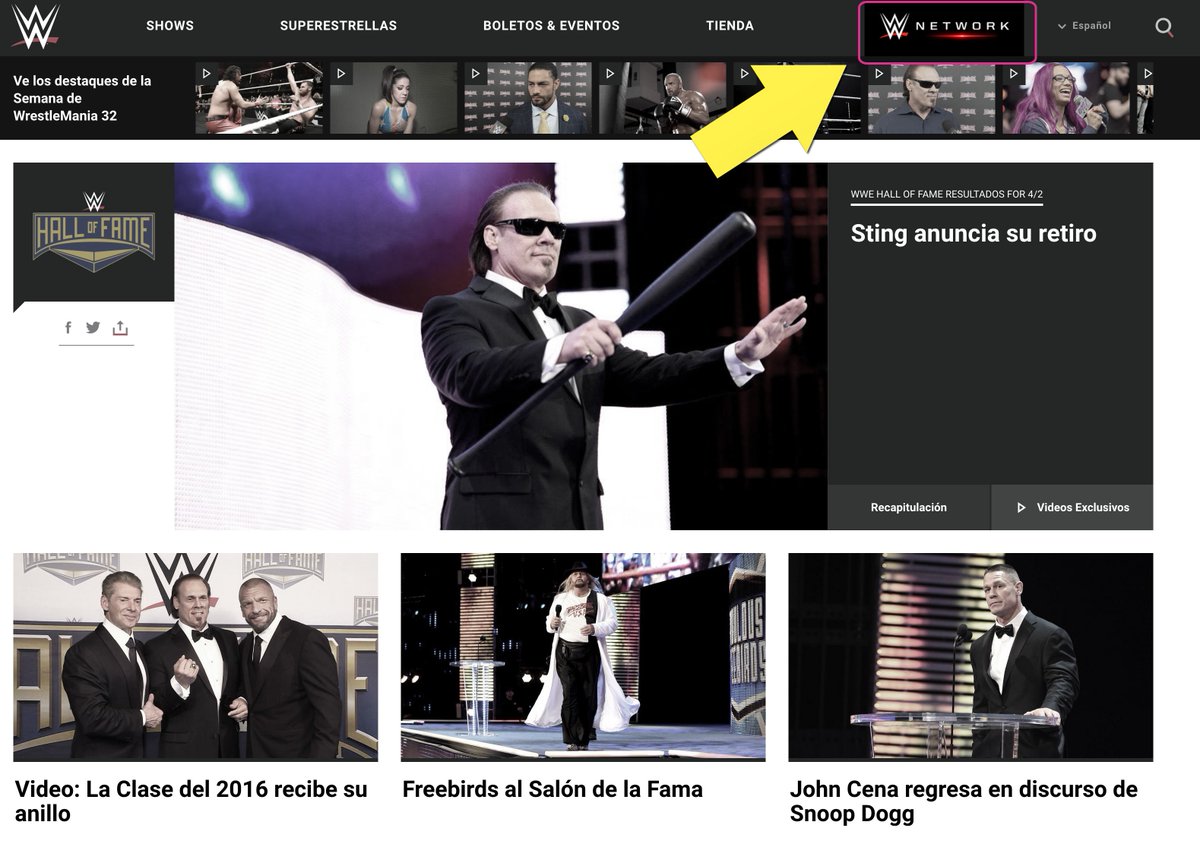Share the story on Facebook
Image resolution: width=1200 pixels, height=844 pixels.
(68, 328)
